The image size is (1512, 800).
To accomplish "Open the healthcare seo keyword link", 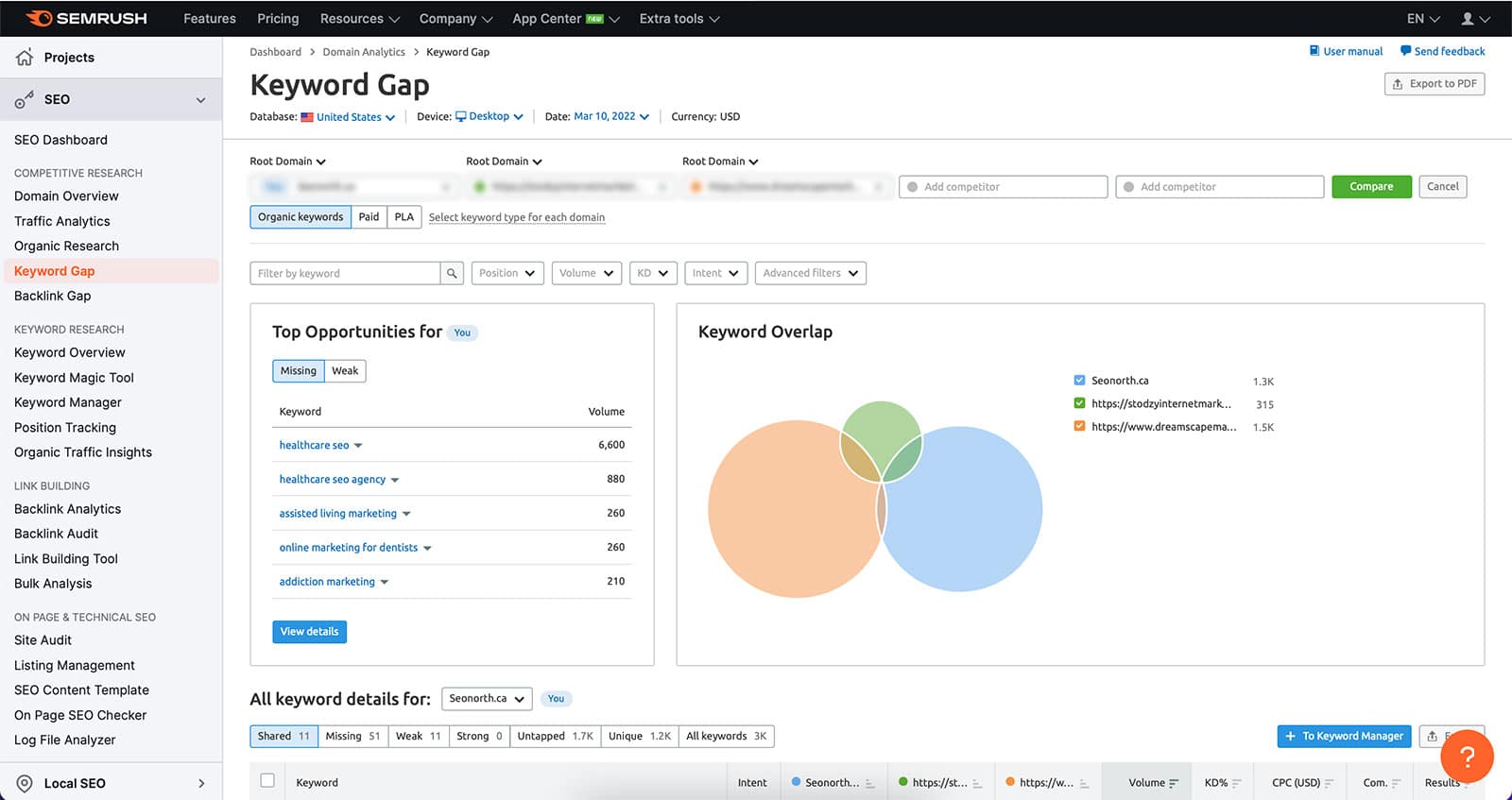I will [x=314, y=445].
